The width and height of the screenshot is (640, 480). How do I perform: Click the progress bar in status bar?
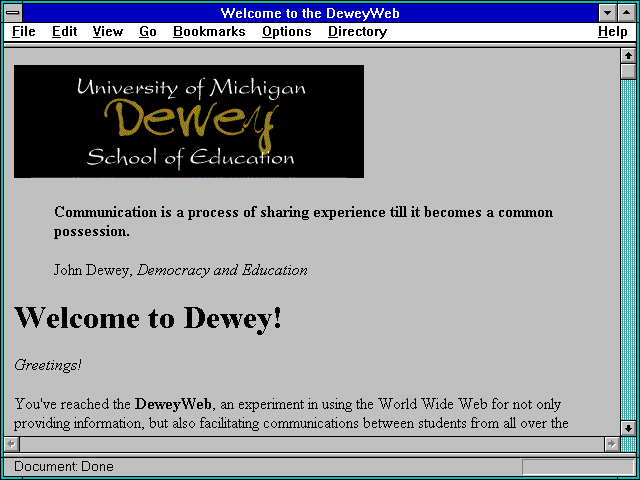pyautogui.click(x=578, y=467)
